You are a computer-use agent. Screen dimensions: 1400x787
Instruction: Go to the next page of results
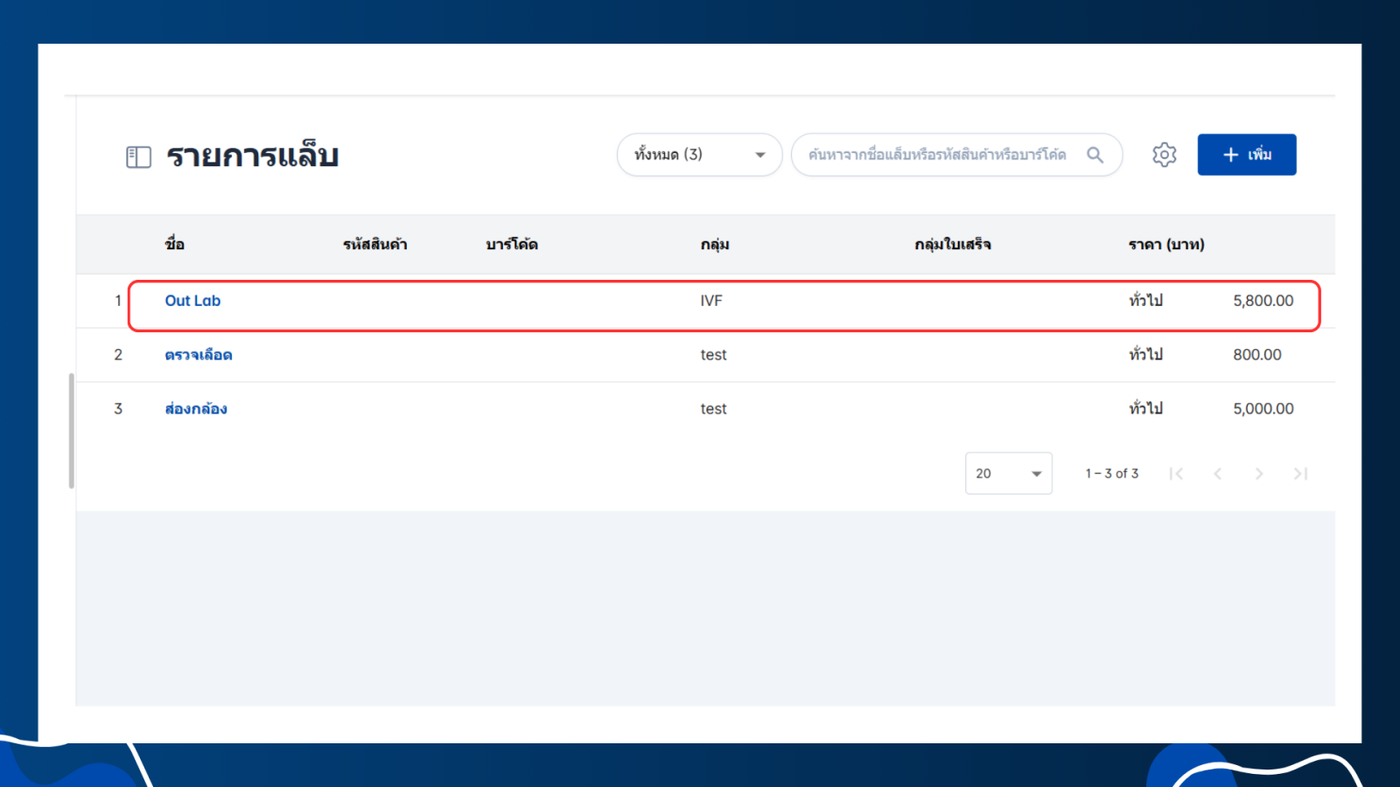(1259, 473)
